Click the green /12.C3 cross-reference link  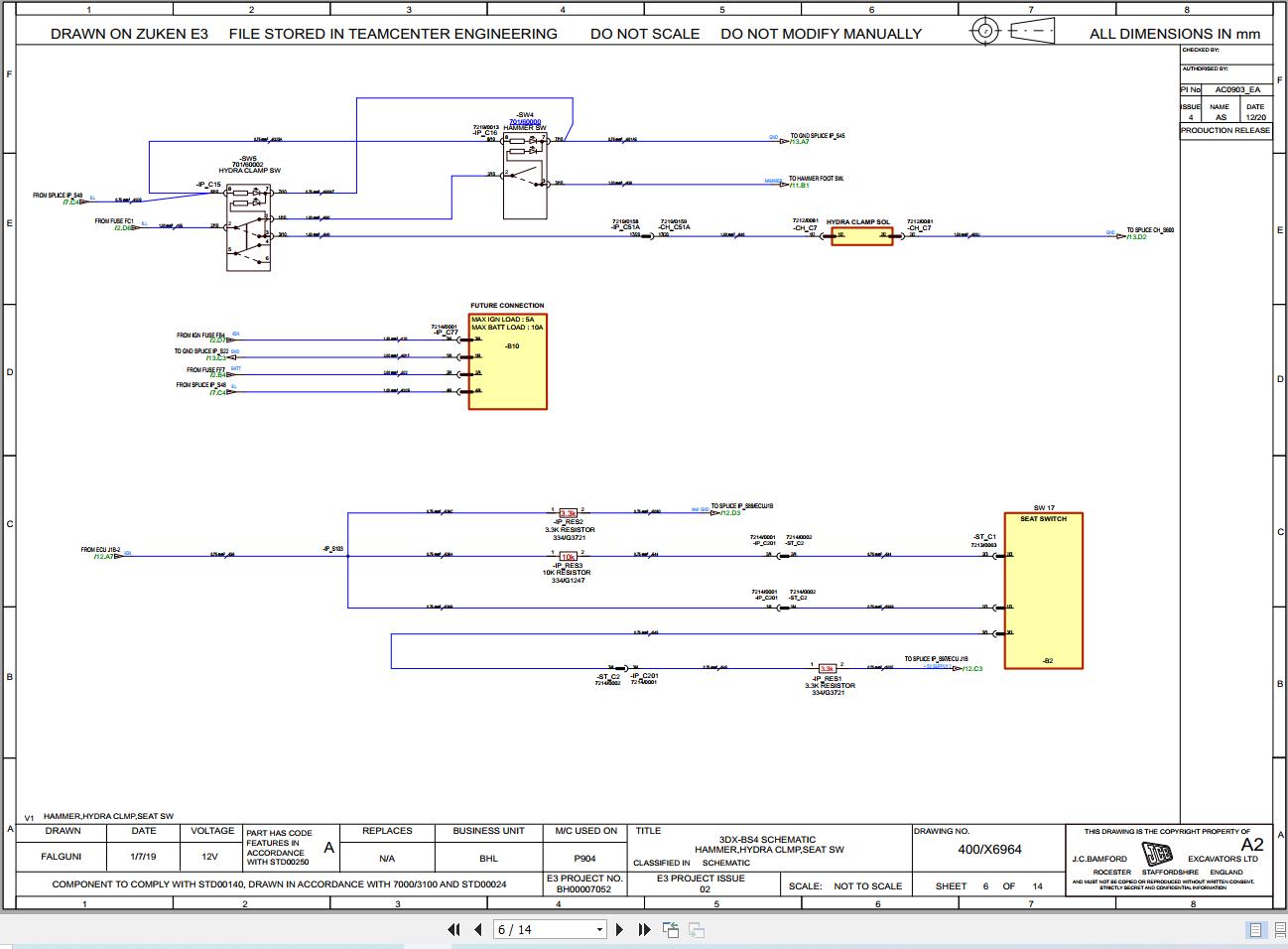point(972,669)
